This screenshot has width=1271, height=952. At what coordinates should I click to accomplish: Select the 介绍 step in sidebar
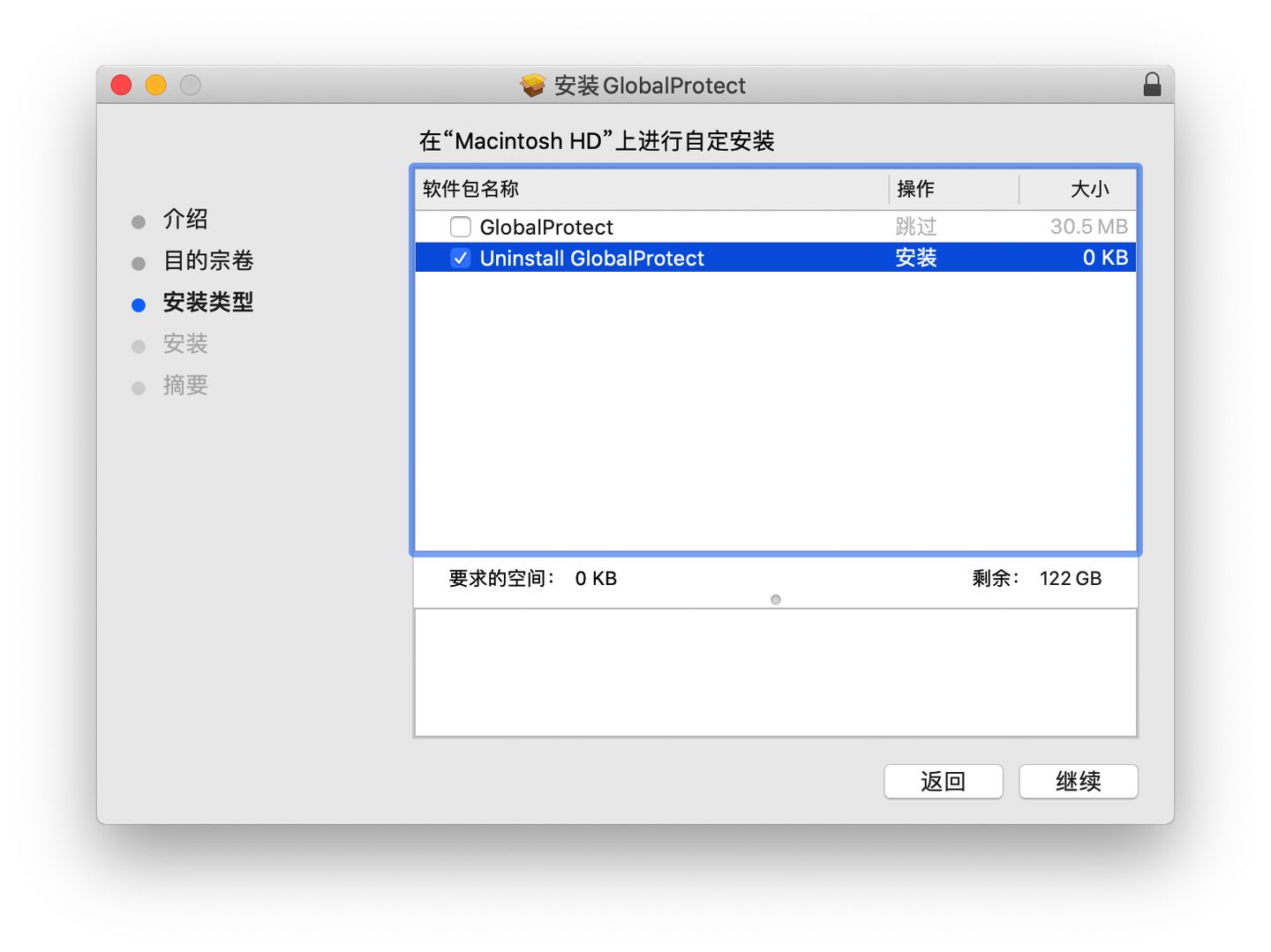point(184,219)
